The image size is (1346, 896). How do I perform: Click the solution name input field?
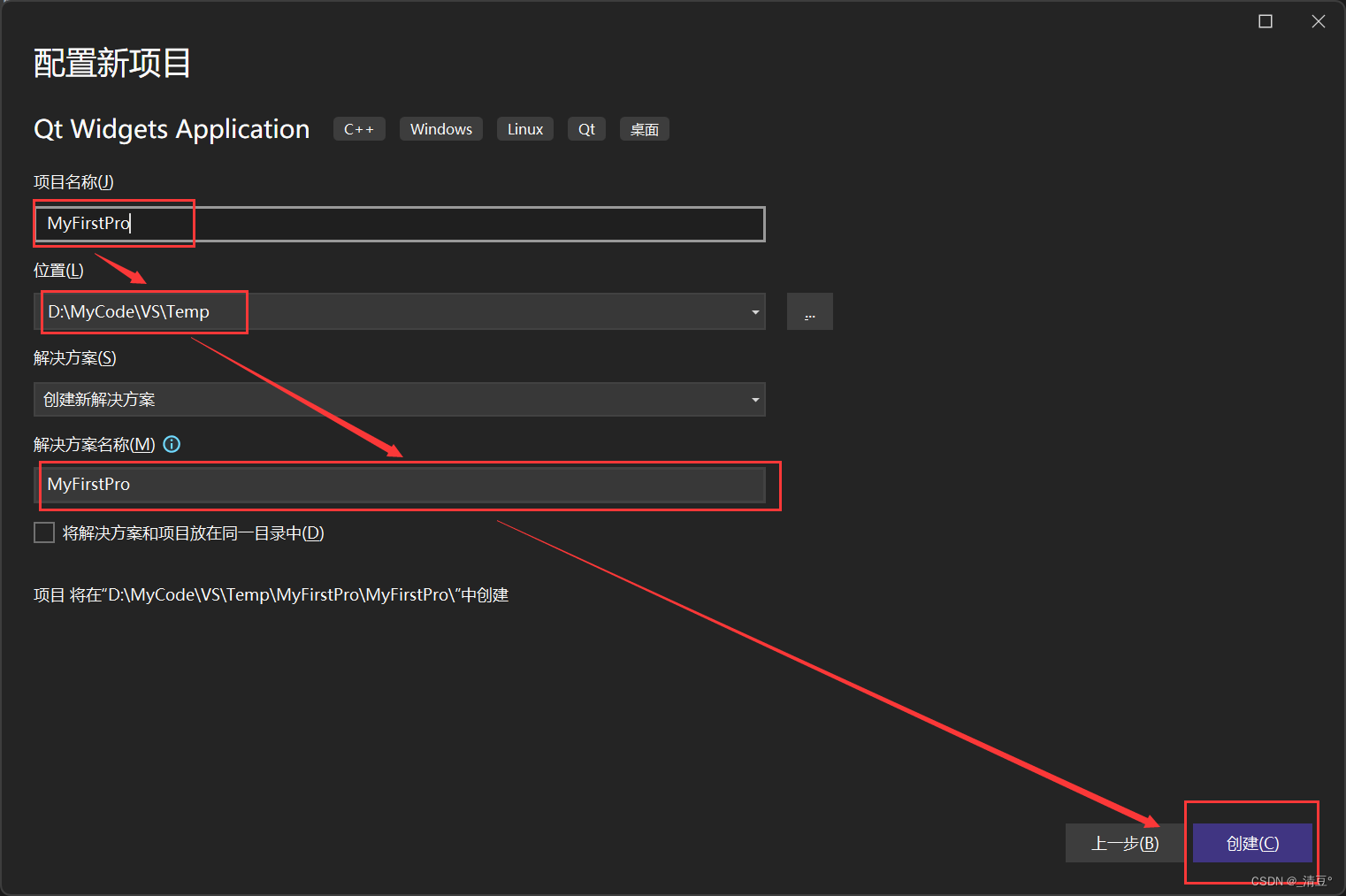400,484
